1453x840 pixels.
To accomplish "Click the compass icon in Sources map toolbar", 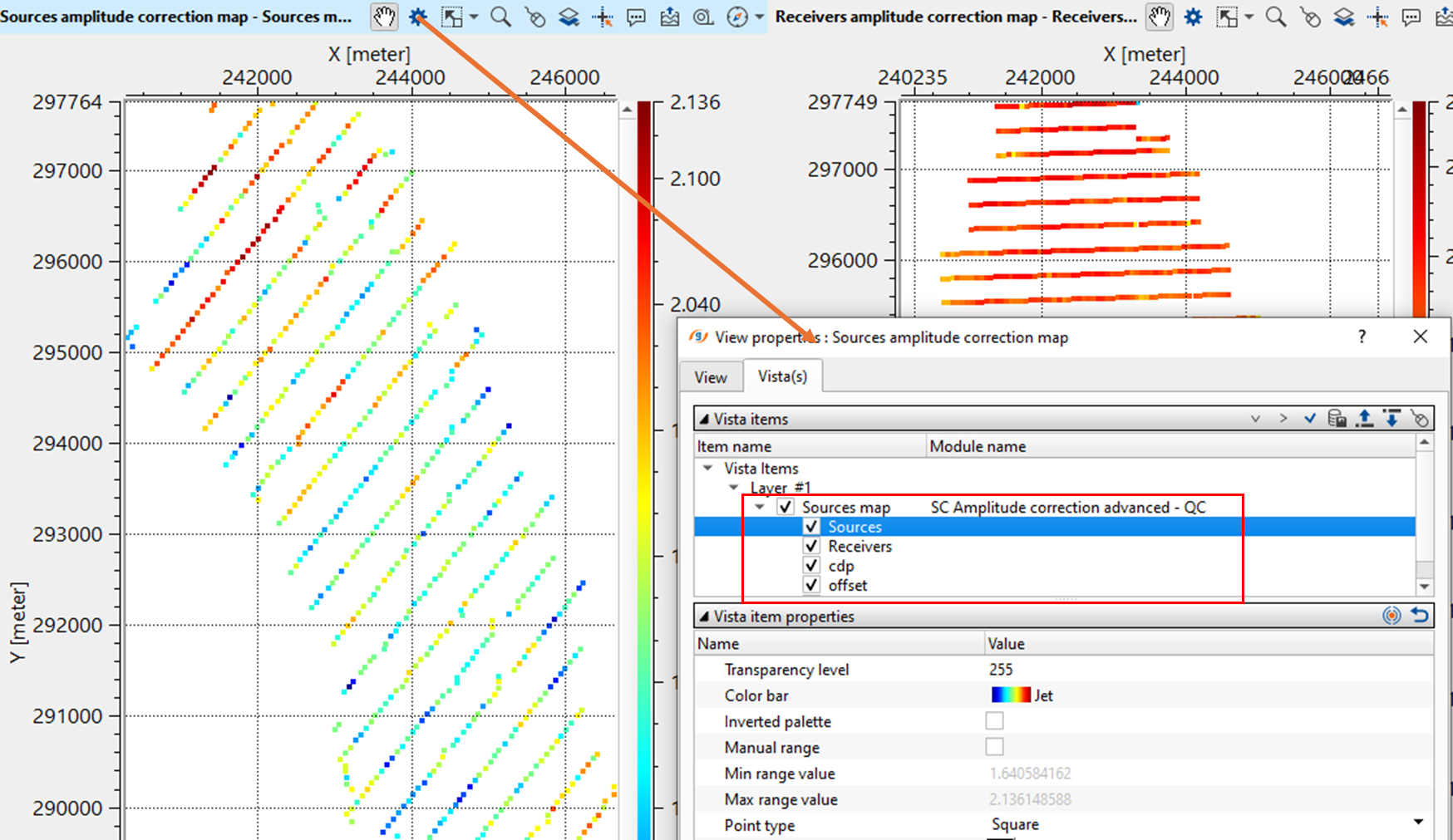I will pyautogui.click(x=737, y=17).
